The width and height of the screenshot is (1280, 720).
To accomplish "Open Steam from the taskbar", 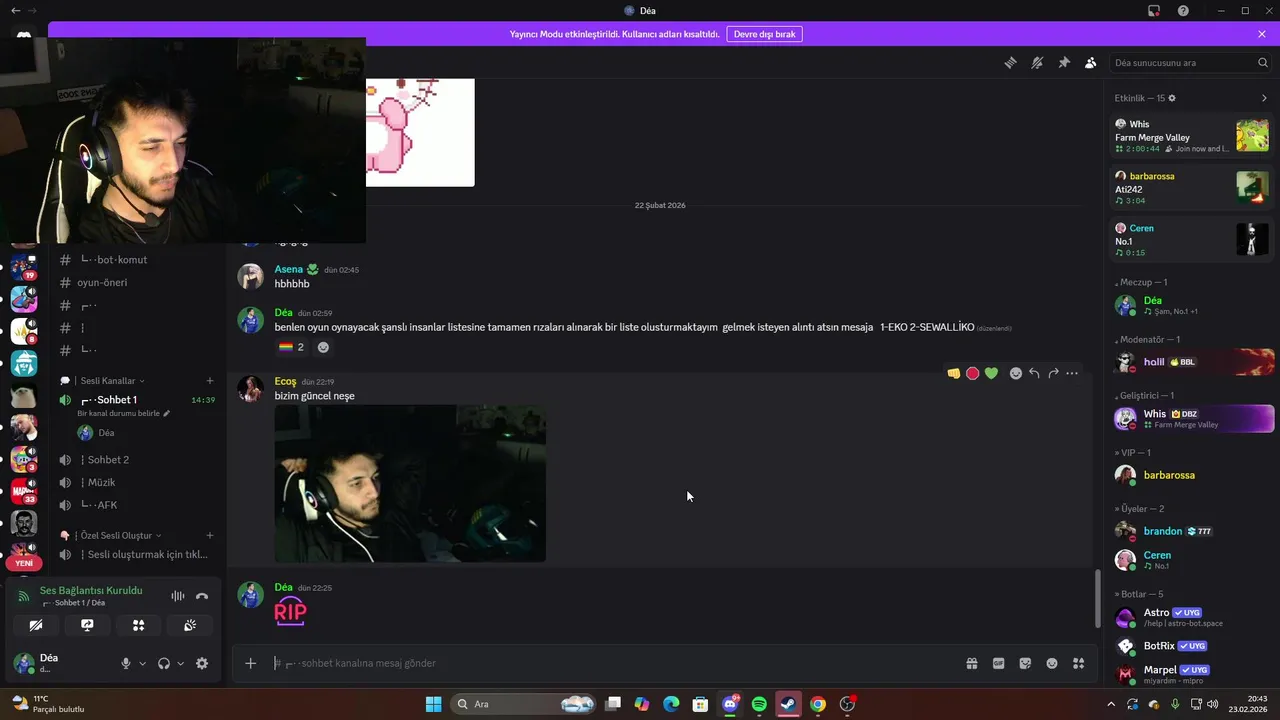I will pyautogui.click(x=788, y=704).
